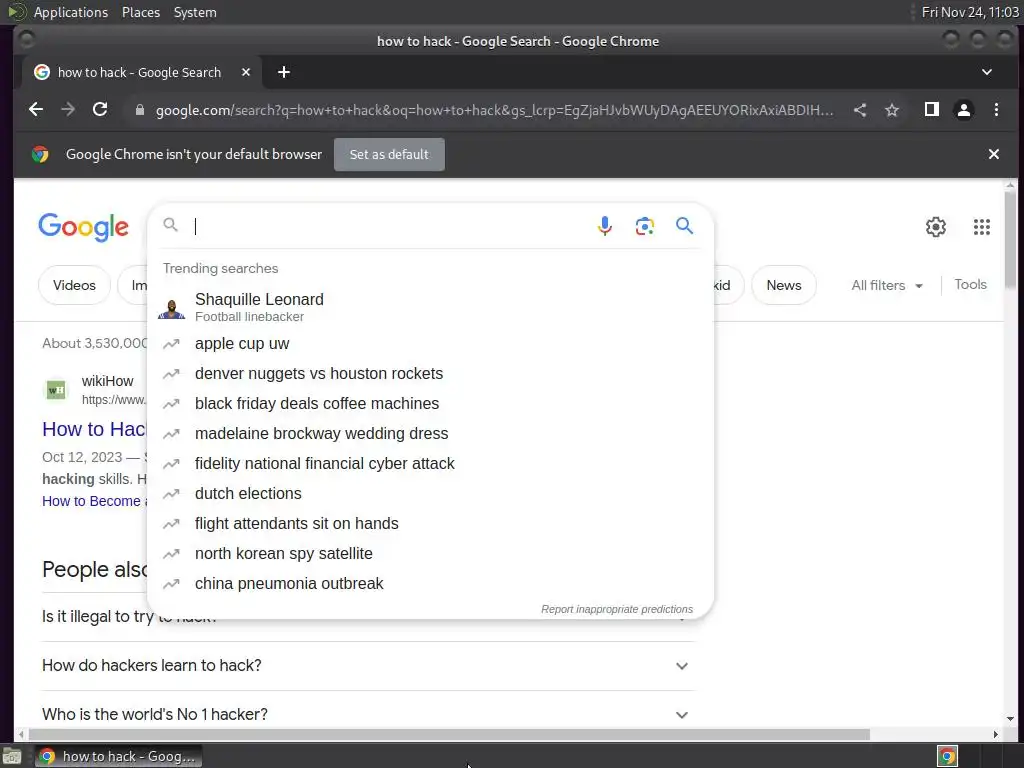Viewport: 1024px width, 768px height.
Task: Click the forward navigation arrow
Action: pos(68,110)
